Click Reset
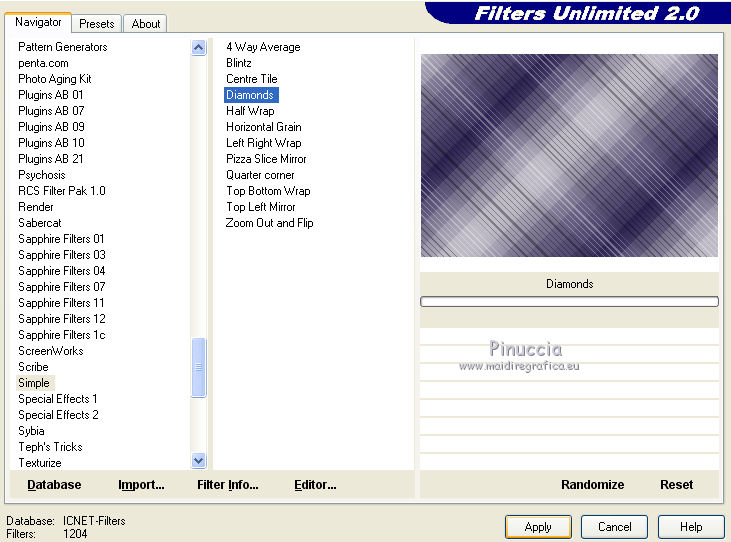The width and height of the screenshot is (731, 542). 676,485
